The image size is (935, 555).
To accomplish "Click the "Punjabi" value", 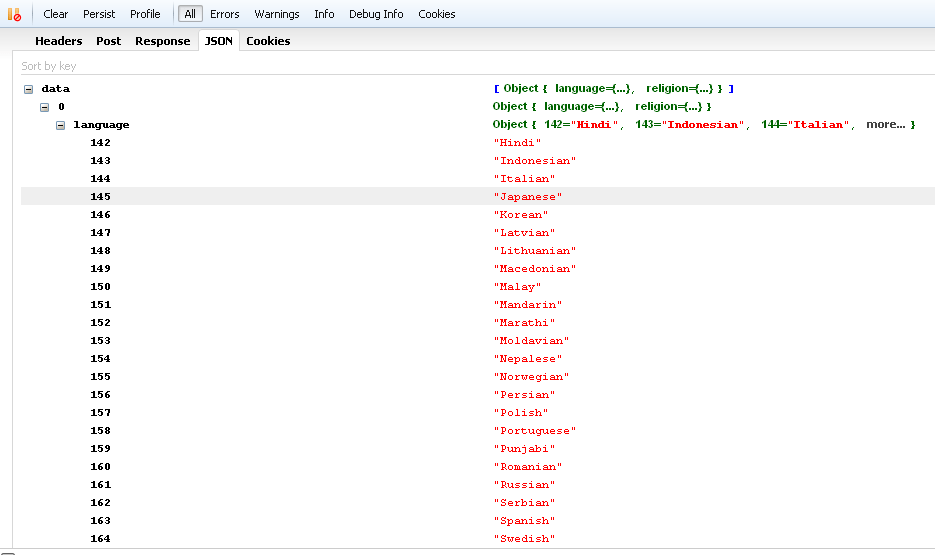I will pos(524,448).
